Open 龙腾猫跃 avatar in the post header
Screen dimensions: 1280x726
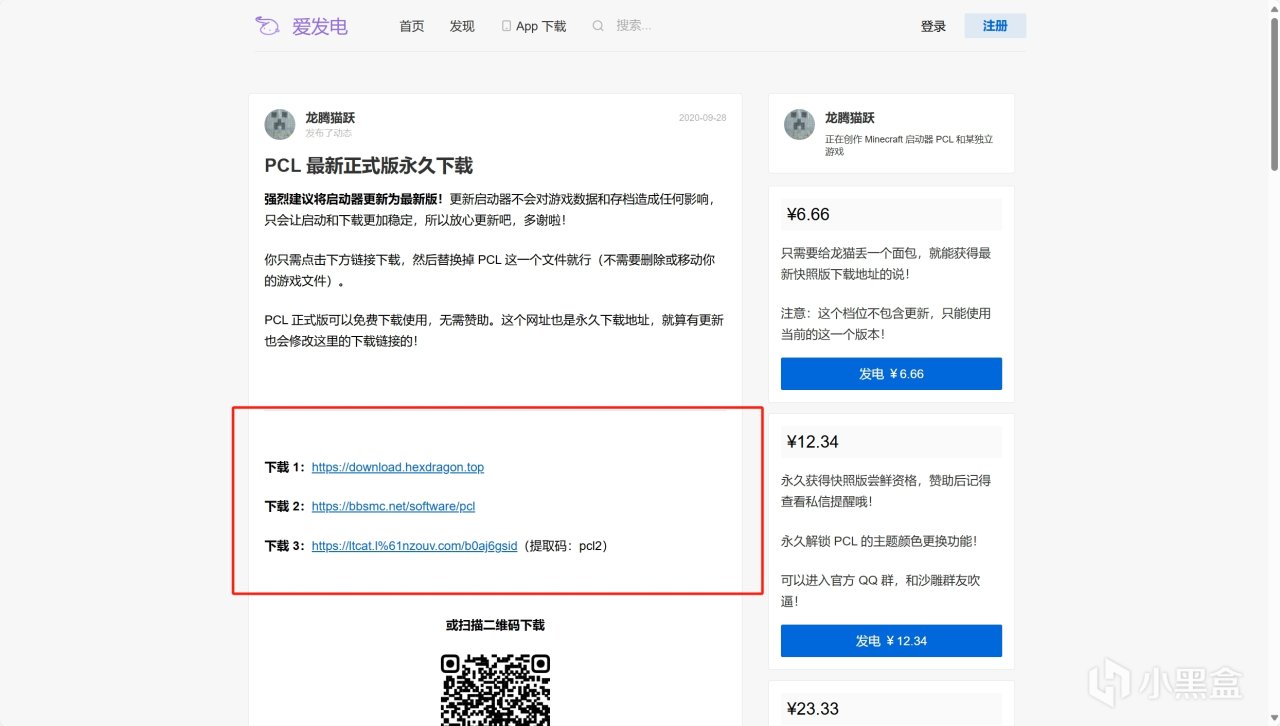coord(280,124)
